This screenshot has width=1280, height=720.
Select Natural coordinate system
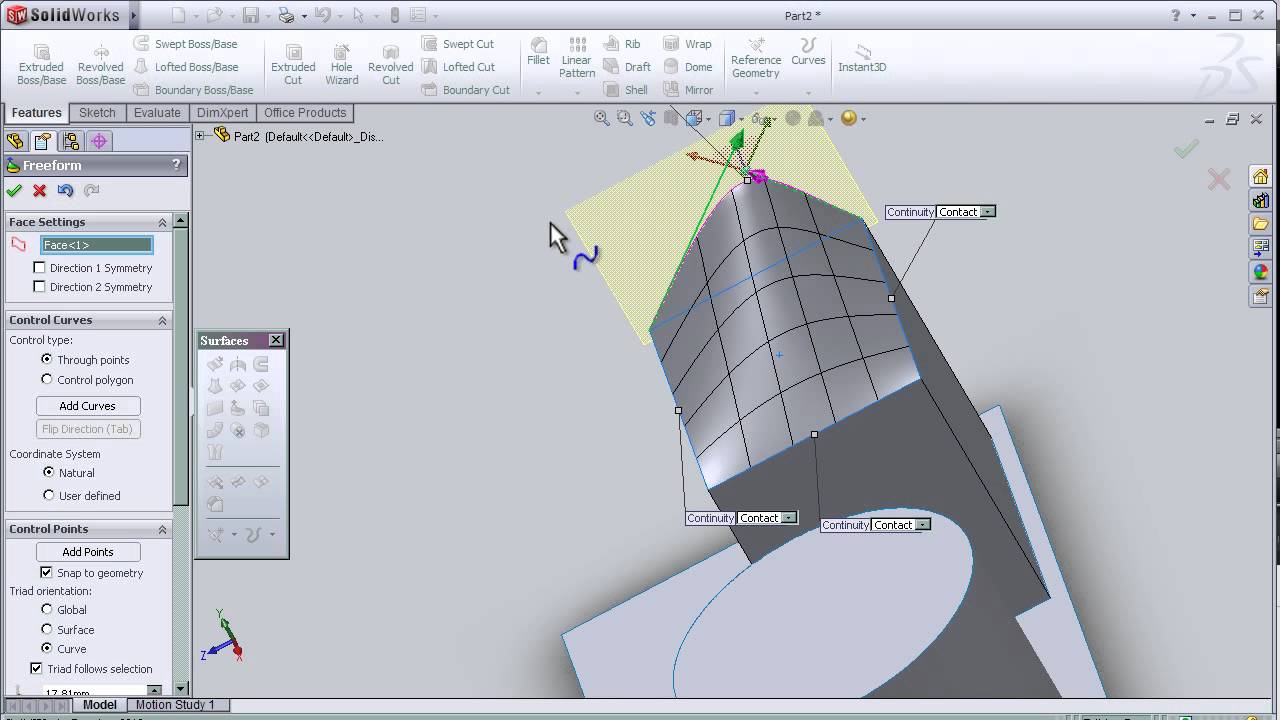click(x=48, y=472)
